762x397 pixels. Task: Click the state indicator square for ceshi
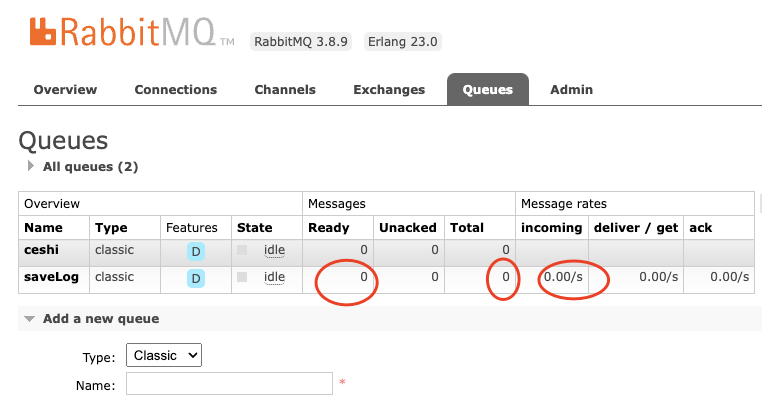point(242,250)
